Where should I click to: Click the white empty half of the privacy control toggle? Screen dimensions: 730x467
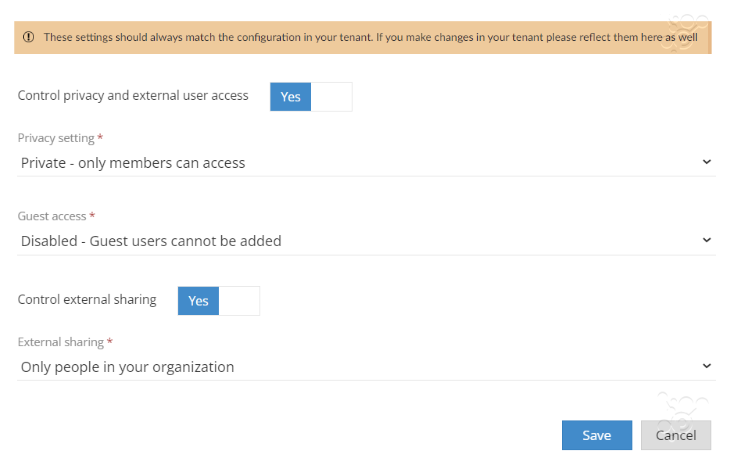point(331,97)
